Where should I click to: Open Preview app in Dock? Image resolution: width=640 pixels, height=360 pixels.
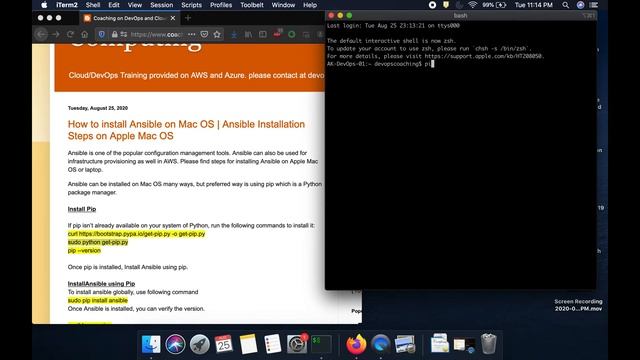(x=405, y=344)
